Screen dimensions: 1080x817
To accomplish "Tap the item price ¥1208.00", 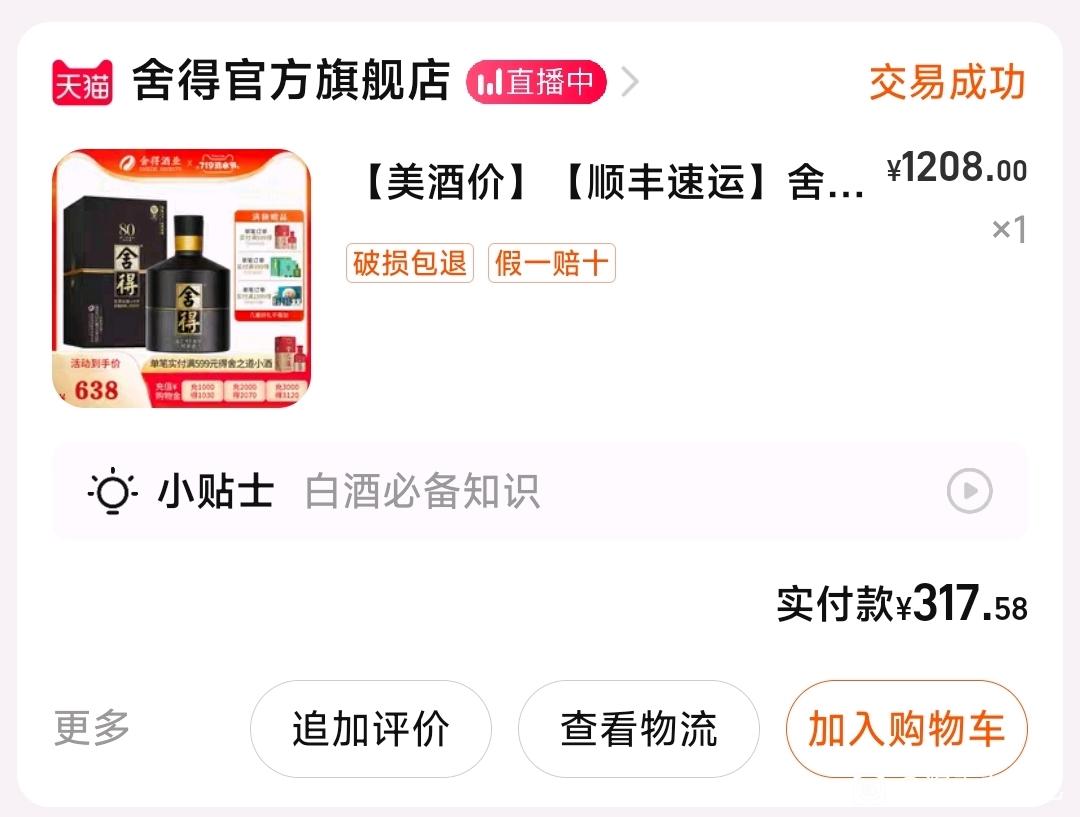I will point(957,167).
